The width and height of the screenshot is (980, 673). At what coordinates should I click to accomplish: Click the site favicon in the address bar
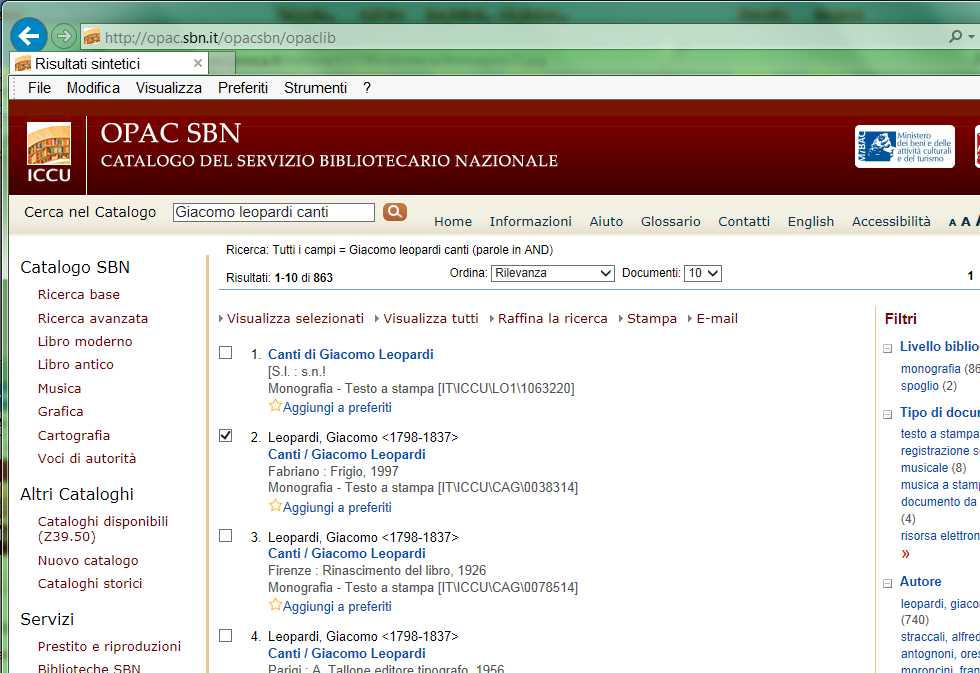[x=92, y=37]
